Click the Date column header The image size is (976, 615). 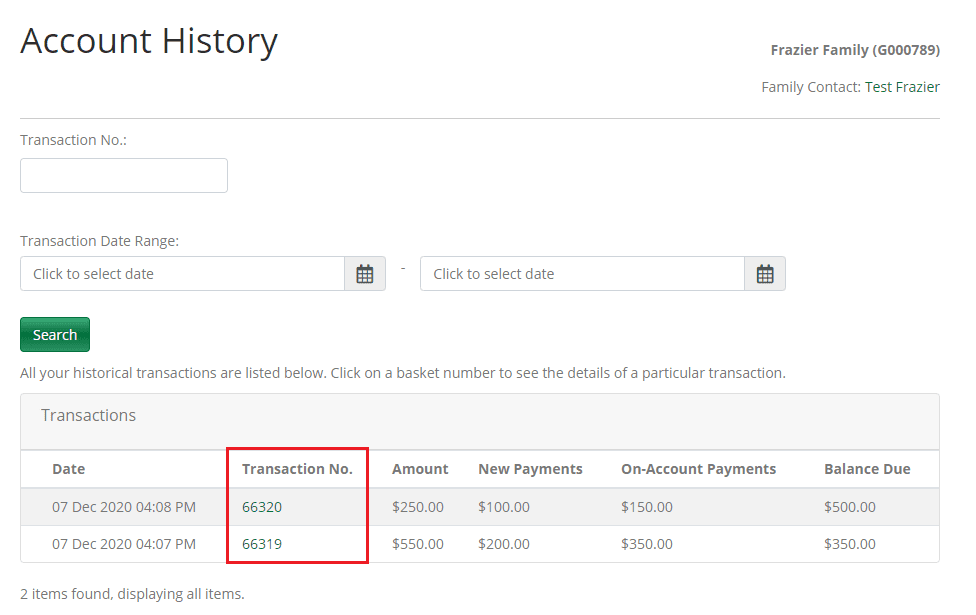pos(69,469)
